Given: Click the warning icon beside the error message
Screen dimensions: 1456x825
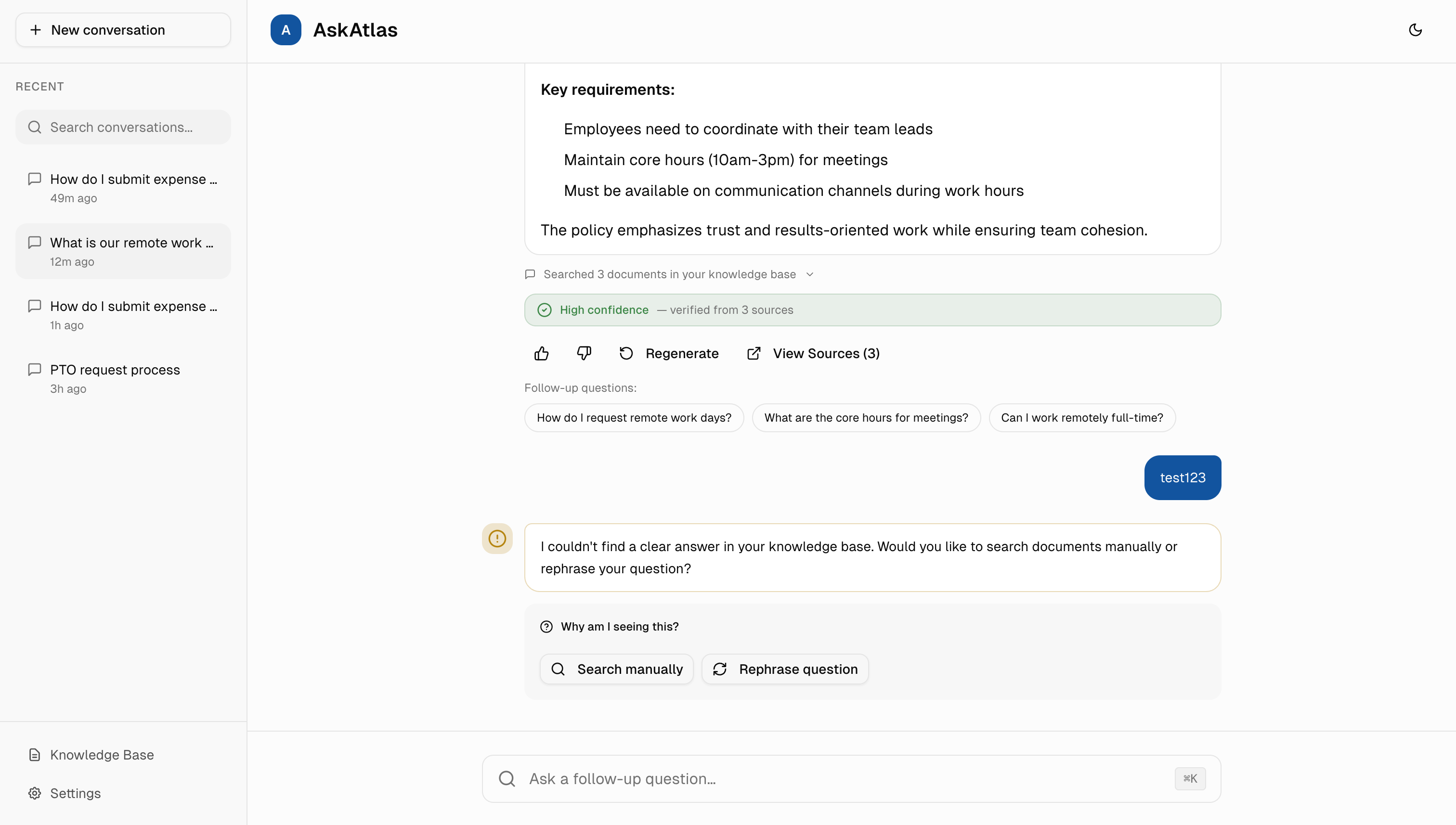Looking at the screenshot, I should 497,538.
